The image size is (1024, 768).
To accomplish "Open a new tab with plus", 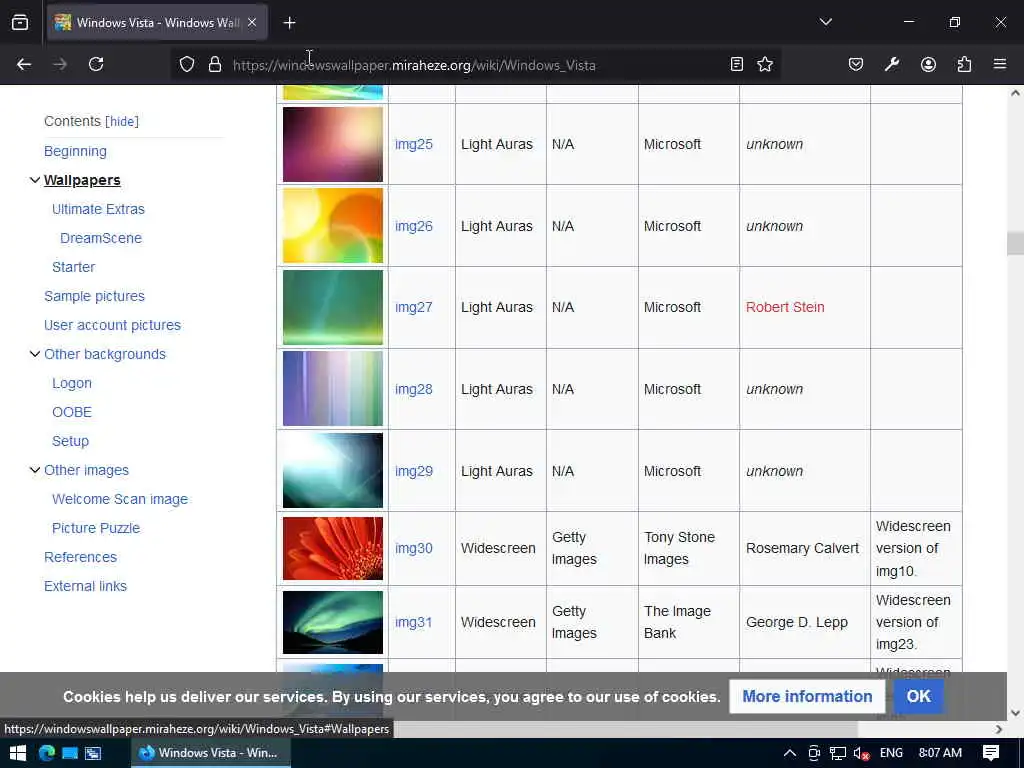I will [289, 23].
